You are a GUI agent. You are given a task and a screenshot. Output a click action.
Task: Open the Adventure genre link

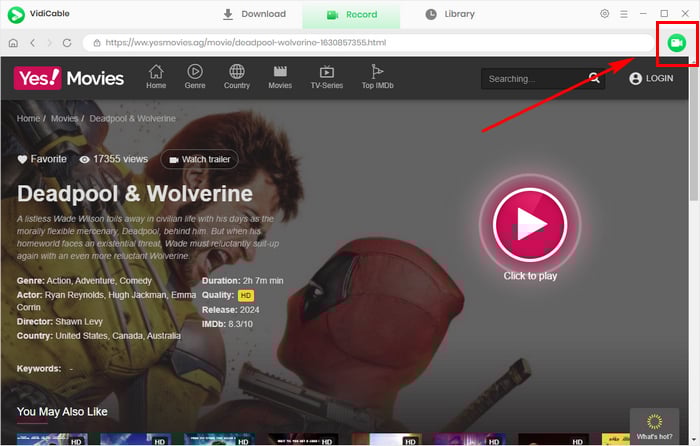coord(95,281)
